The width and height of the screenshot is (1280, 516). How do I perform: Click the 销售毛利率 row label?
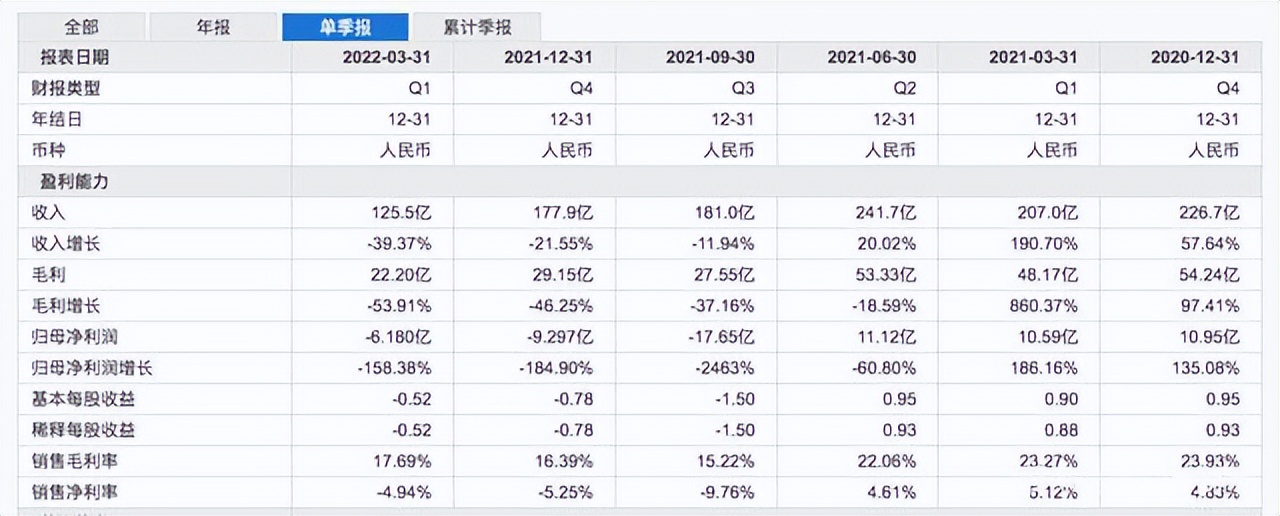(74, 461)
